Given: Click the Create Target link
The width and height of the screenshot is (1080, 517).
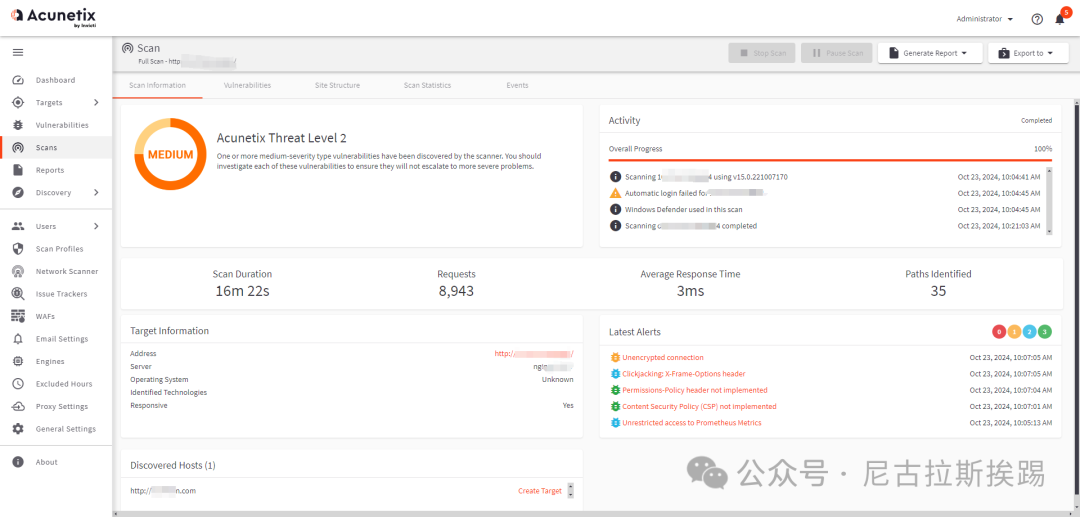Looking at the screenshot, I should click(540, 491).
